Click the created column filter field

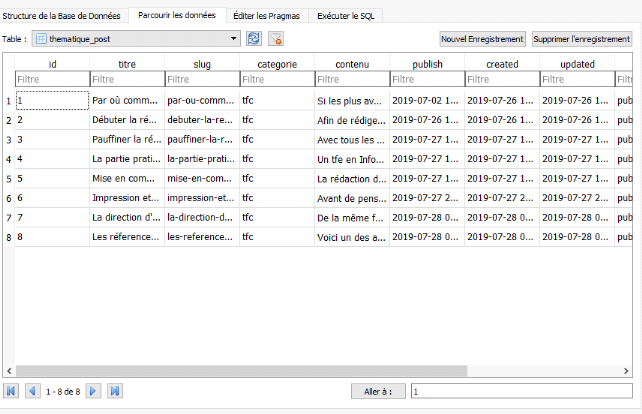click(x=502, y=79)
